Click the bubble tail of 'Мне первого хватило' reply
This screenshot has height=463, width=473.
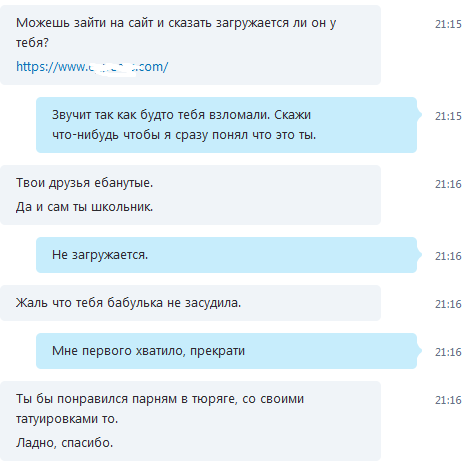tap(419, 351)
